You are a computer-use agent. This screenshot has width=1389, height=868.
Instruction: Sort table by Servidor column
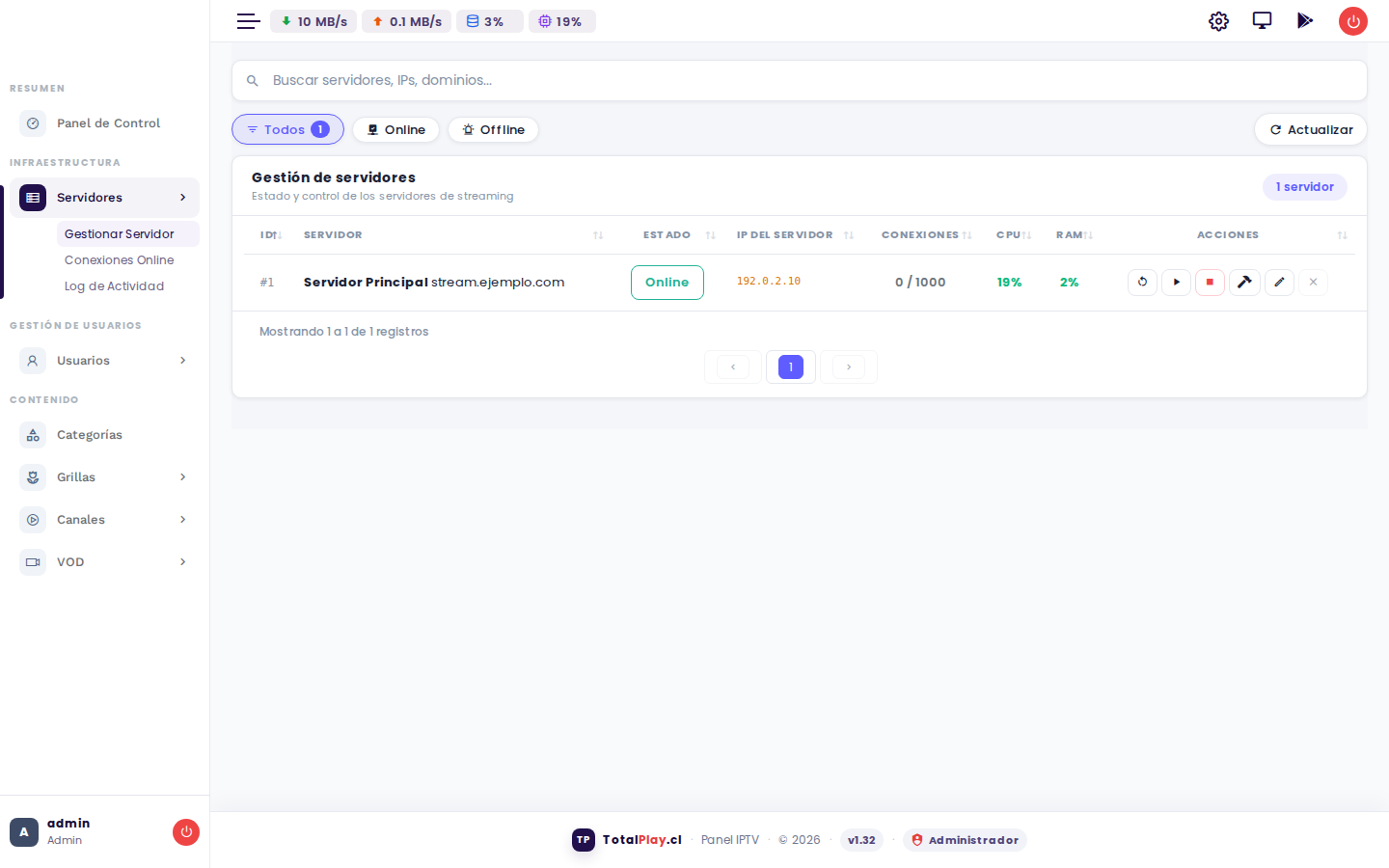pyautogui.click(x=451, y=235)
